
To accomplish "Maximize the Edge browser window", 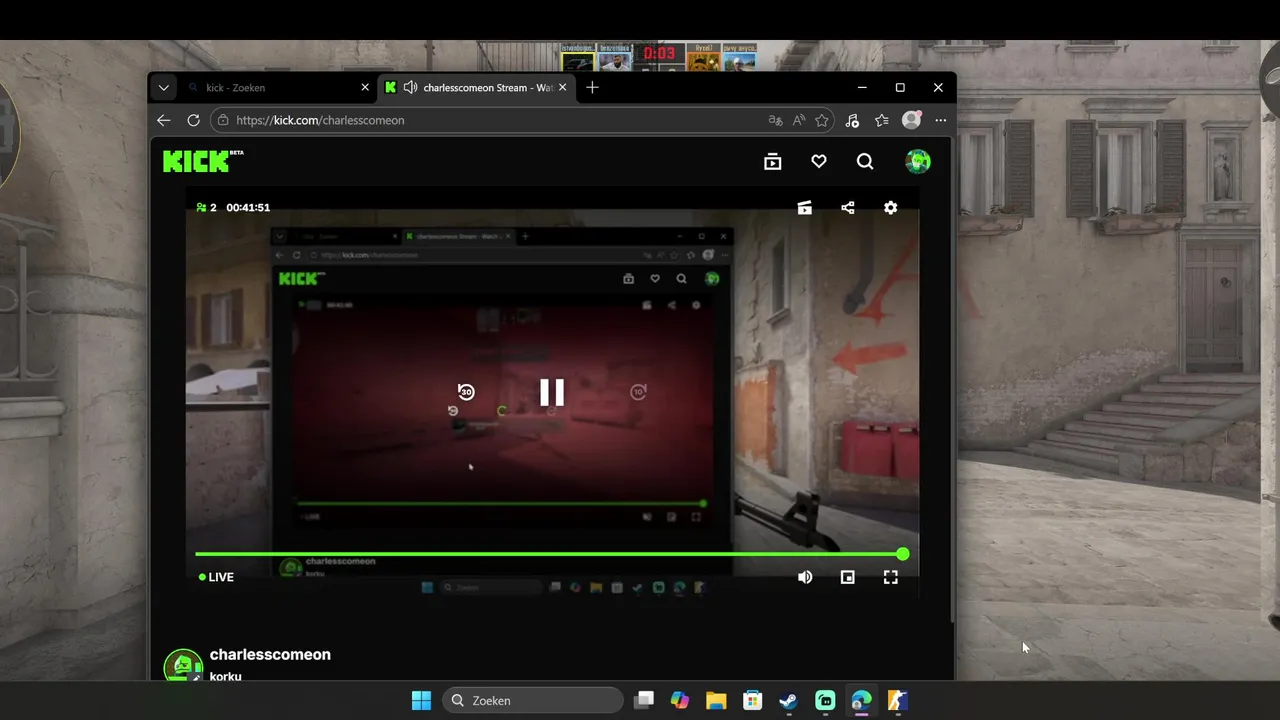I will [x=900, y=88].
